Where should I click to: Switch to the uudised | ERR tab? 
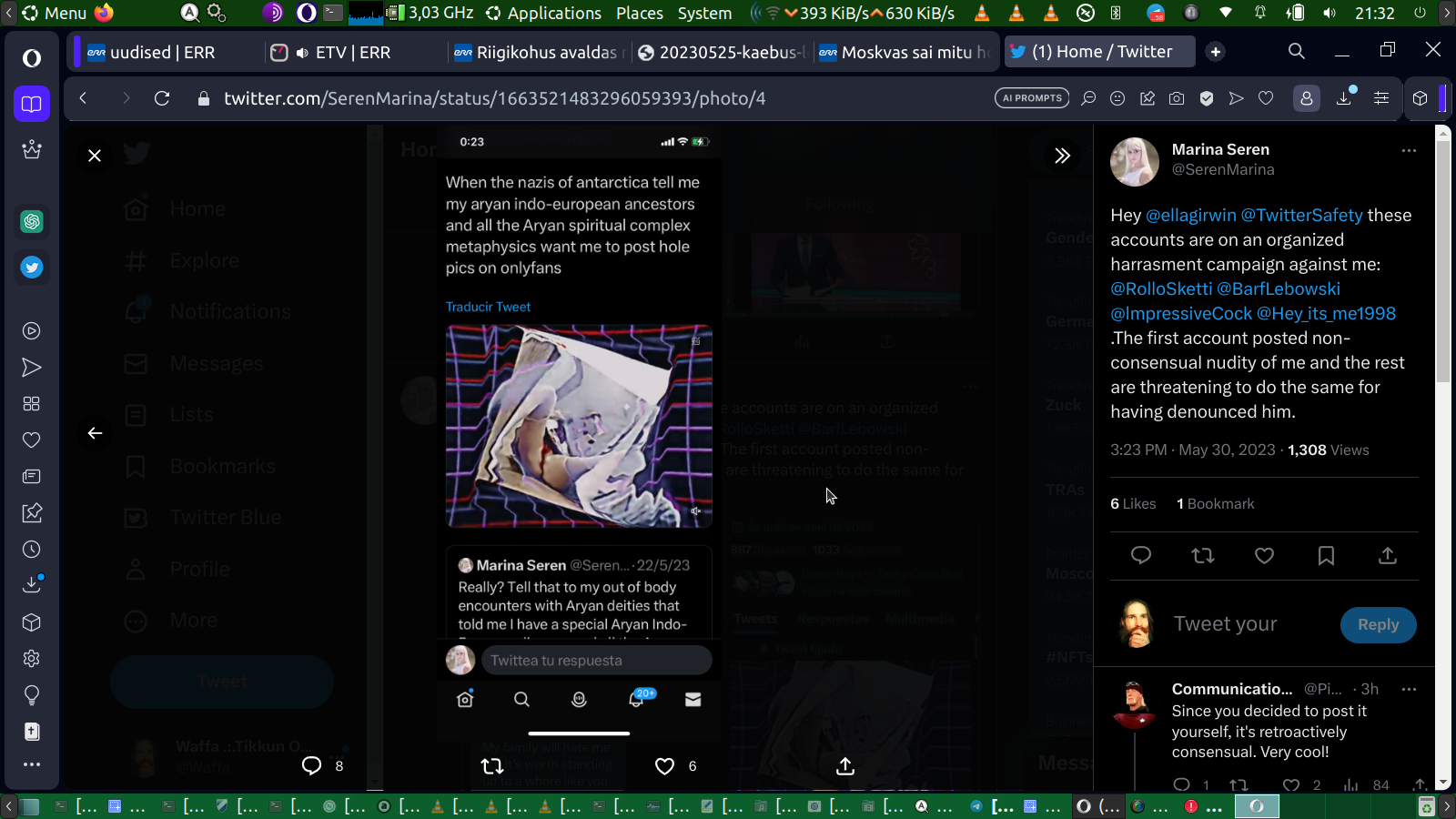[x=162, y=53]
